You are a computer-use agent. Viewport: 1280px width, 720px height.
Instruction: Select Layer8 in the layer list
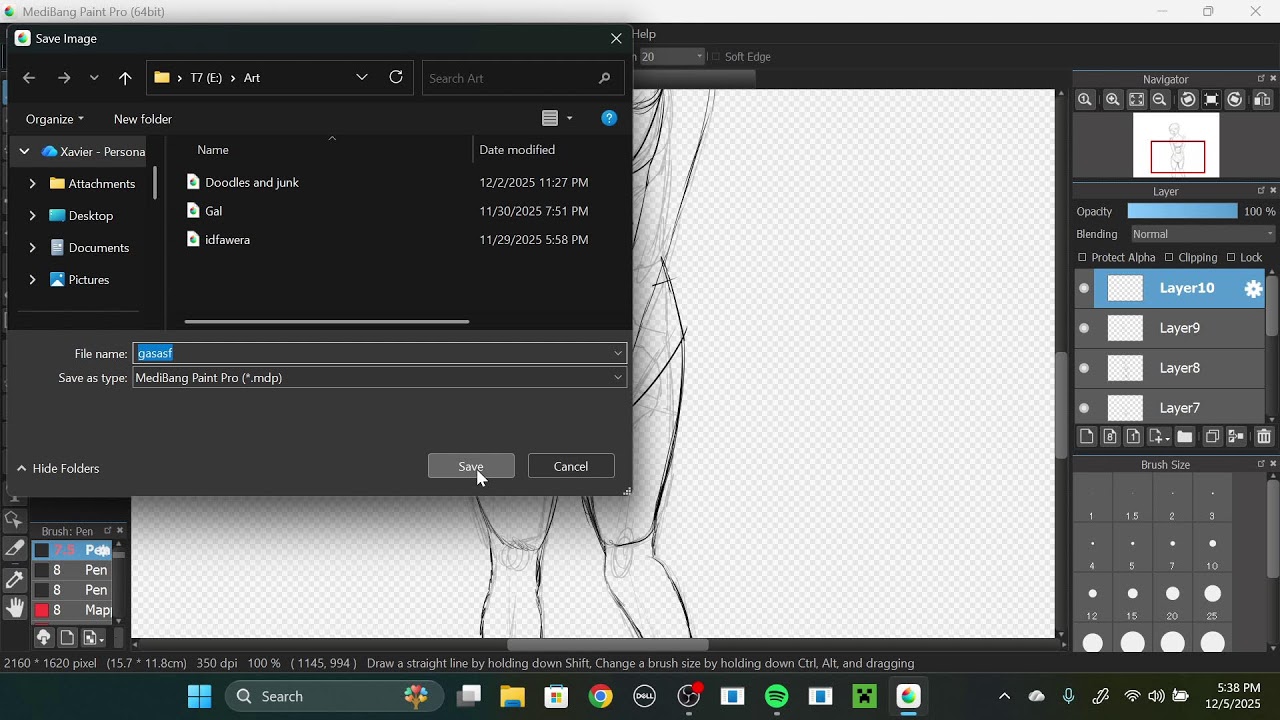(x=1180, y=368)
